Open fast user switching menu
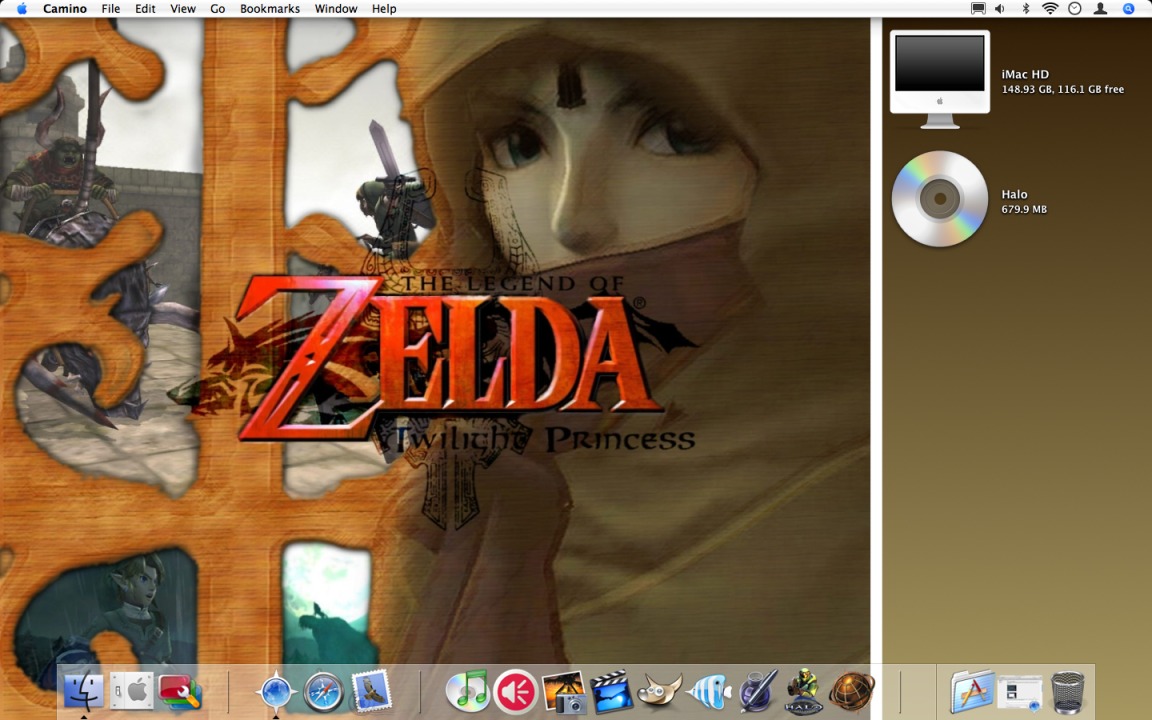Image resolution: width=1152 pixels, height=720 pixels. coord(1101,9)
